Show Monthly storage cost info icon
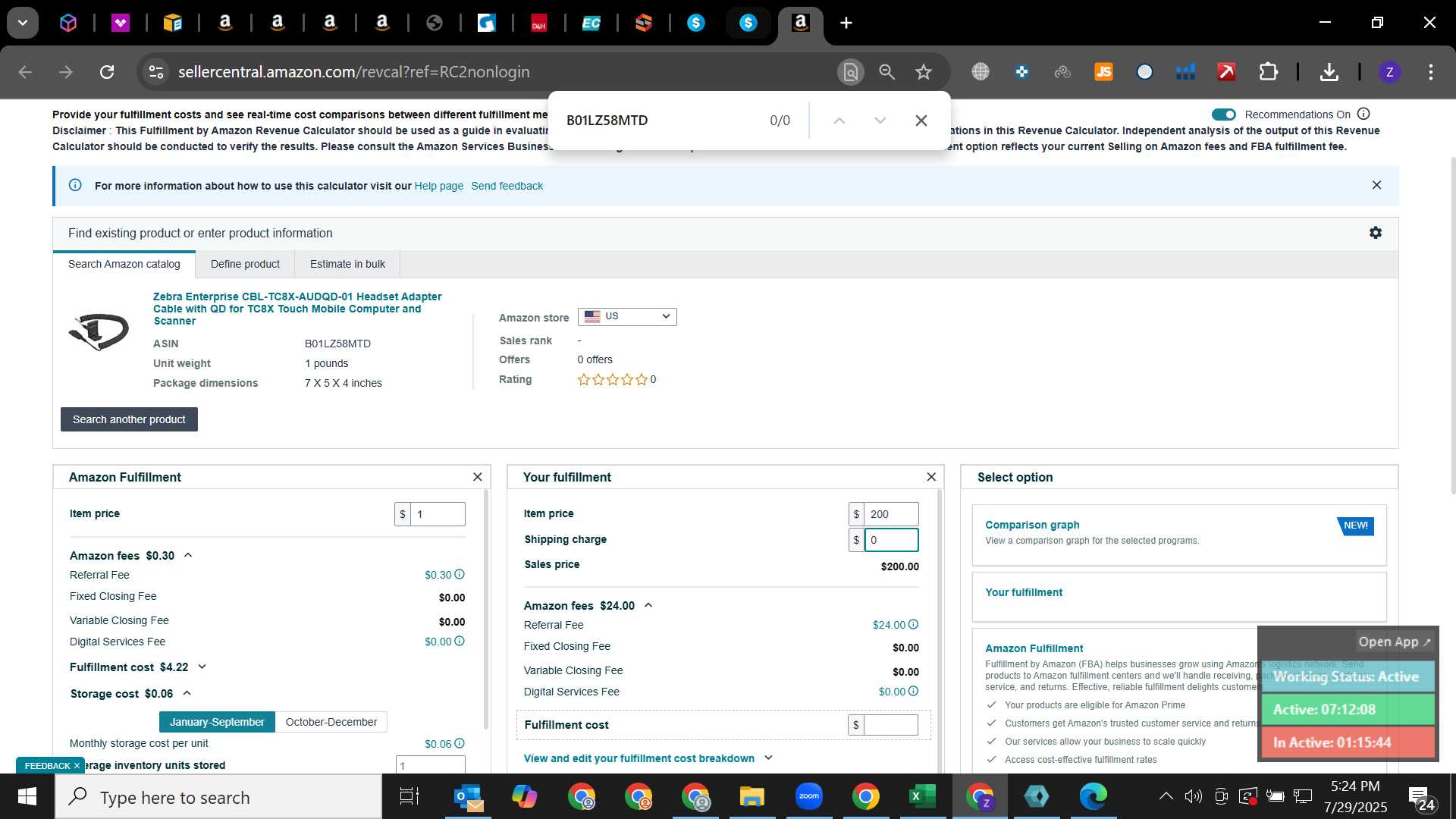The height and width of the screenshot is (819, 1456). coord(460,744)
